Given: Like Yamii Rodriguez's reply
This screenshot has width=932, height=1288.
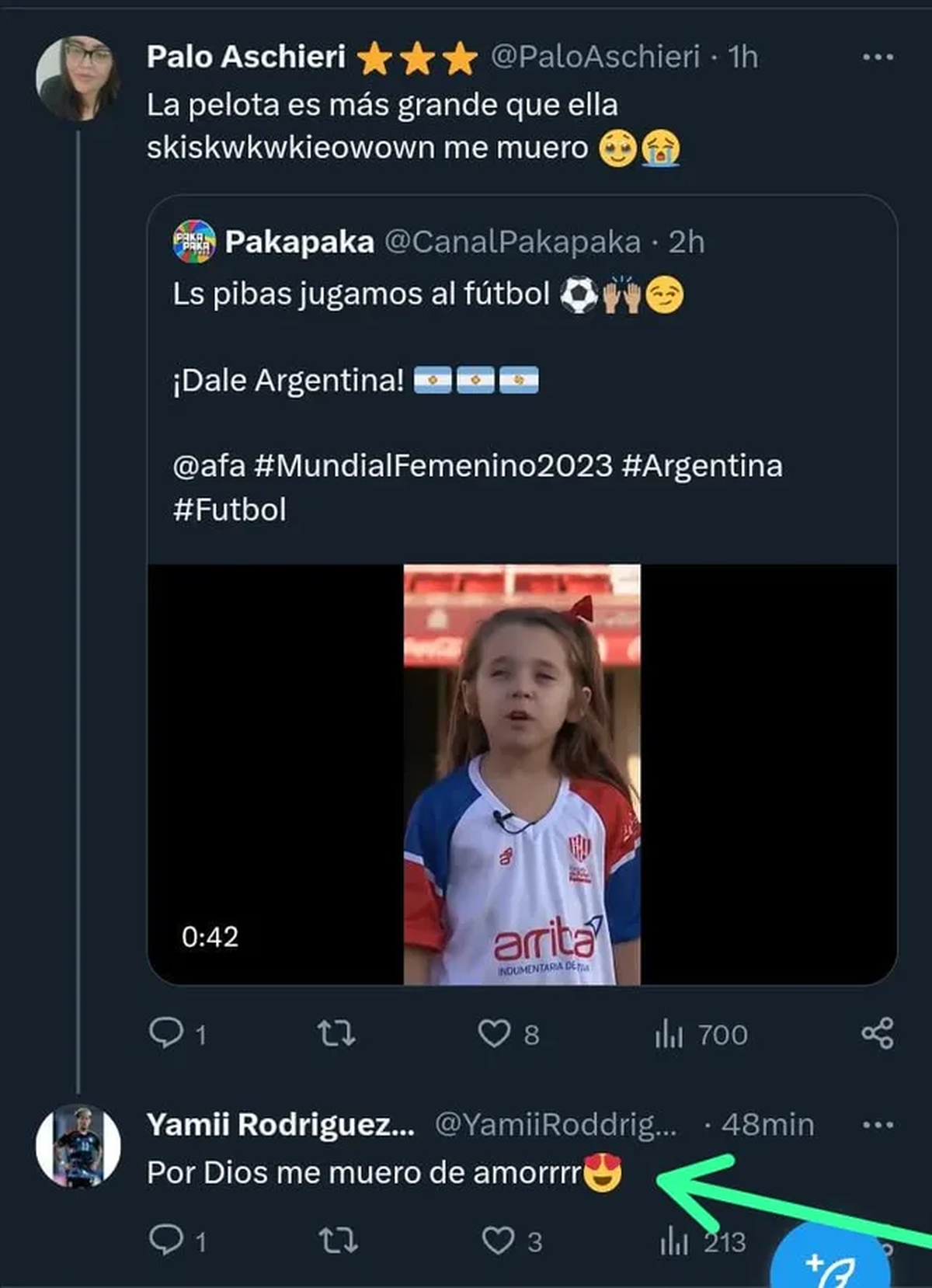Looking at the screenshot, I should [498, 1241].
